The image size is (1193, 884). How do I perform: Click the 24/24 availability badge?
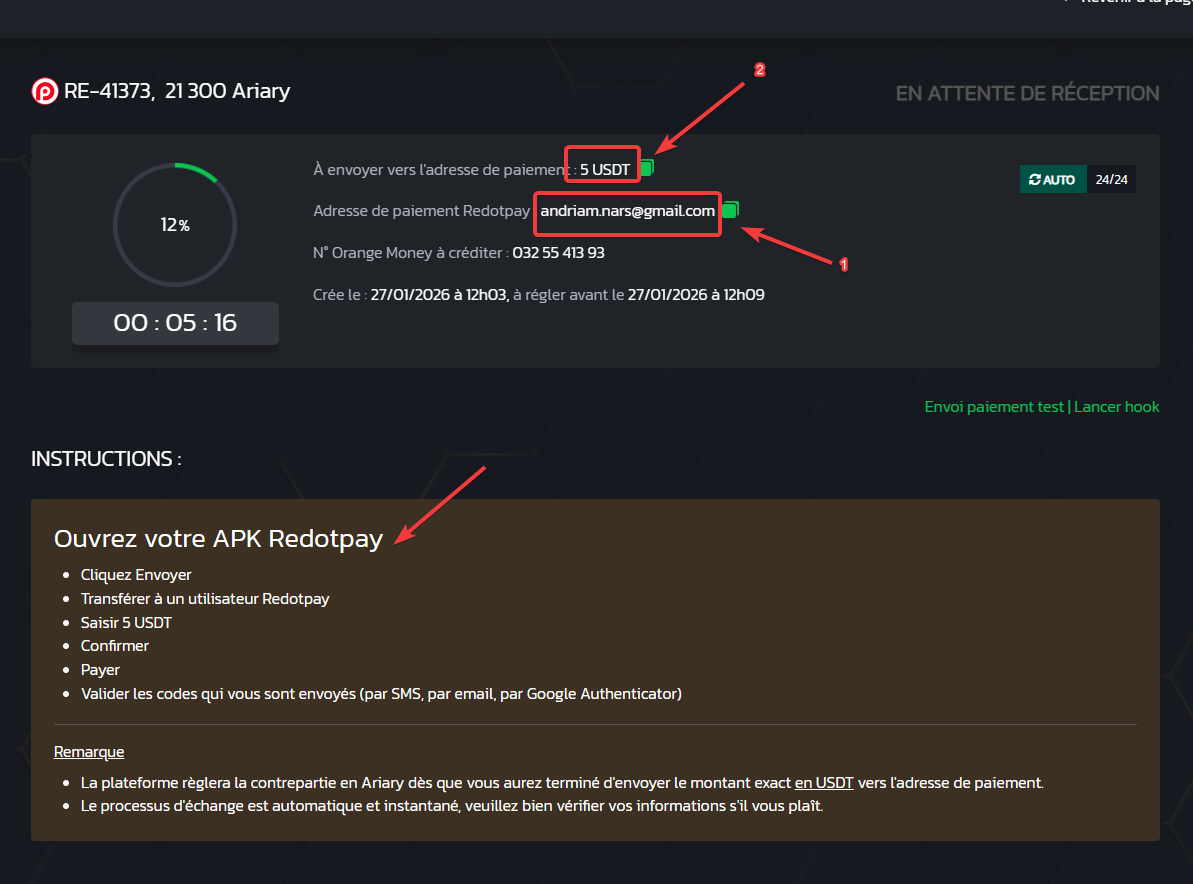1111,180
